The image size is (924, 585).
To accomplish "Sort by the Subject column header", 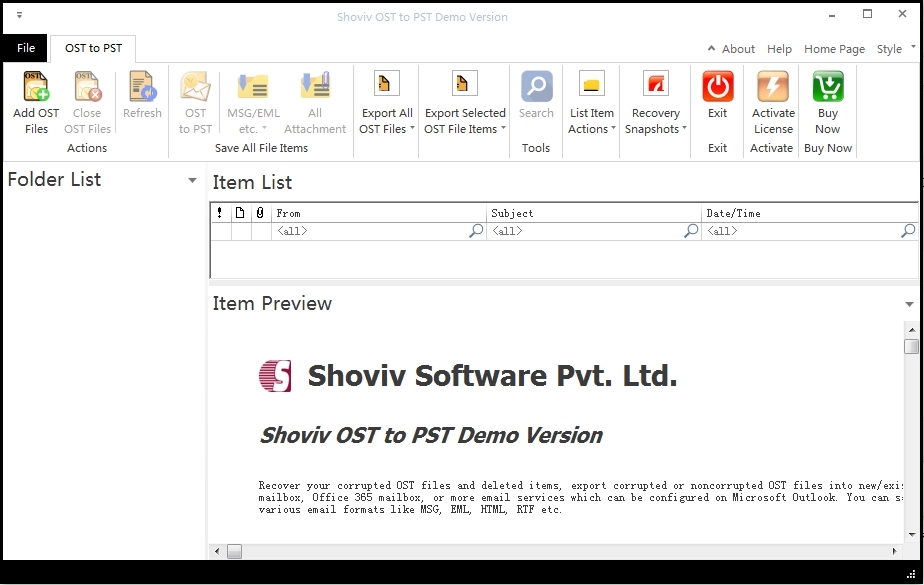I will tap(594, 213).
